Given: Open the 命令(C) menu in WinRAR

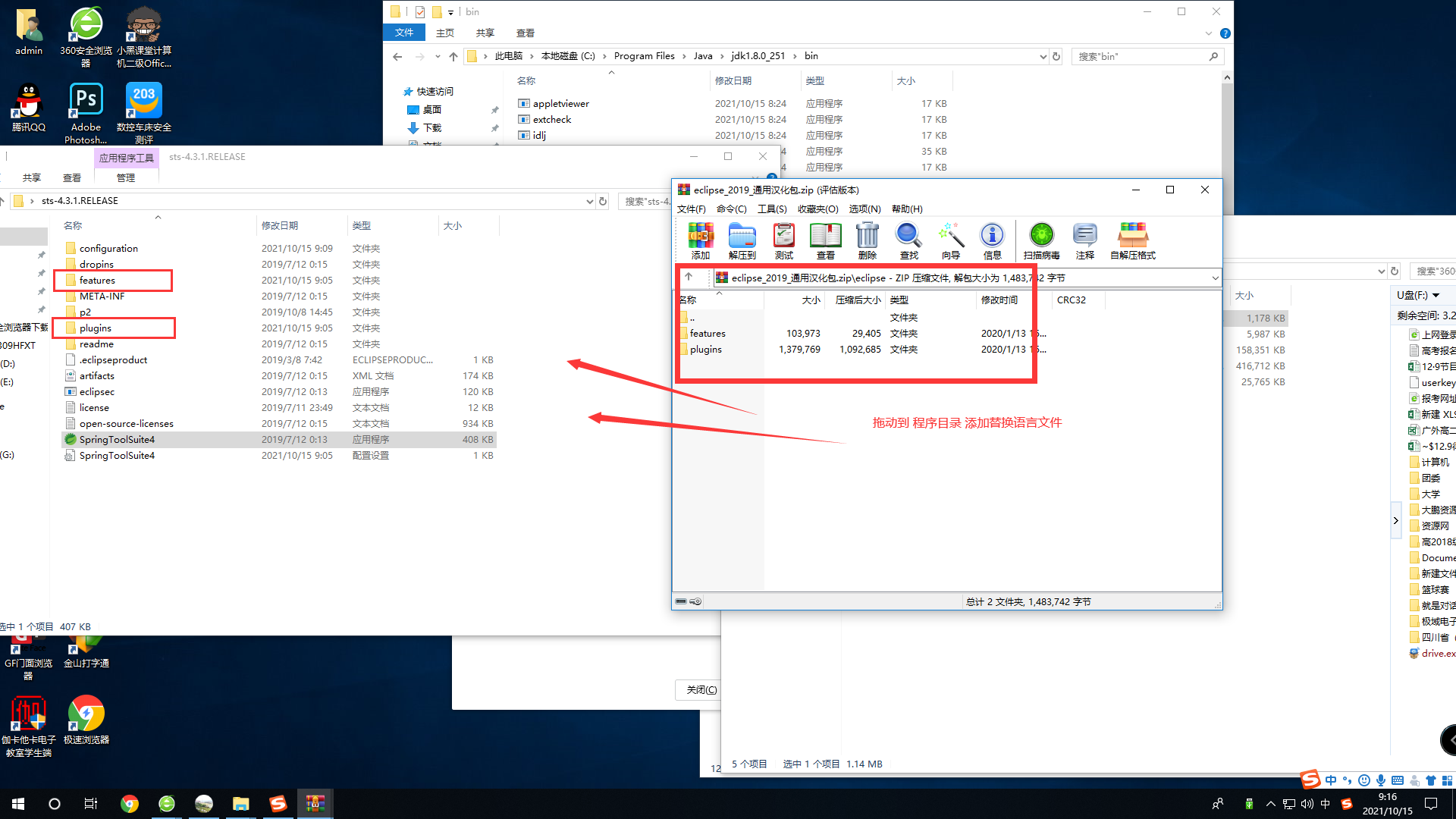Looking at the screenshot, I should coord(730,209).
